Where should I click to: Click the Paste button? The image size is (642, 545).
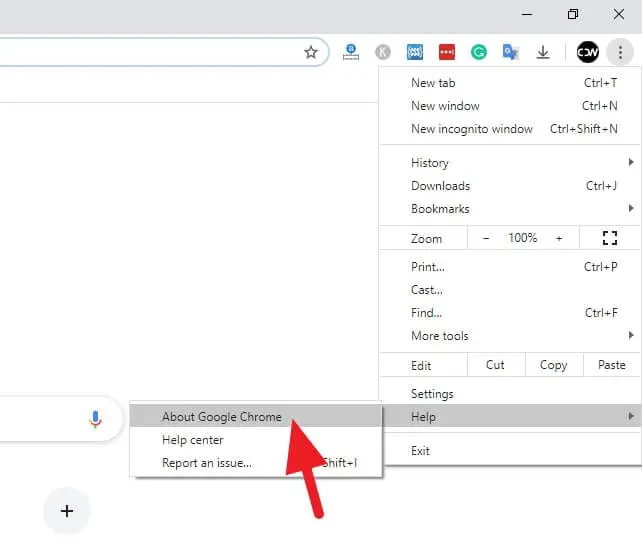point(612,365)
